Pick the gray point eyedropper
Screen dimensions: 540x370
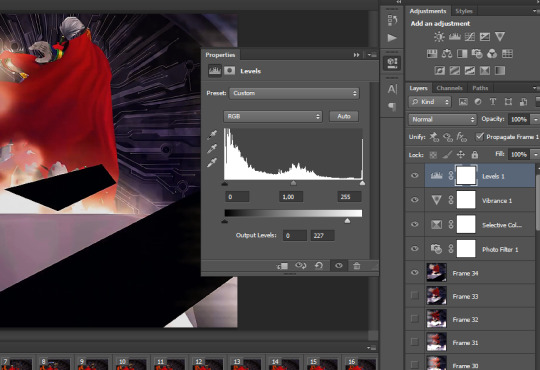212,148
